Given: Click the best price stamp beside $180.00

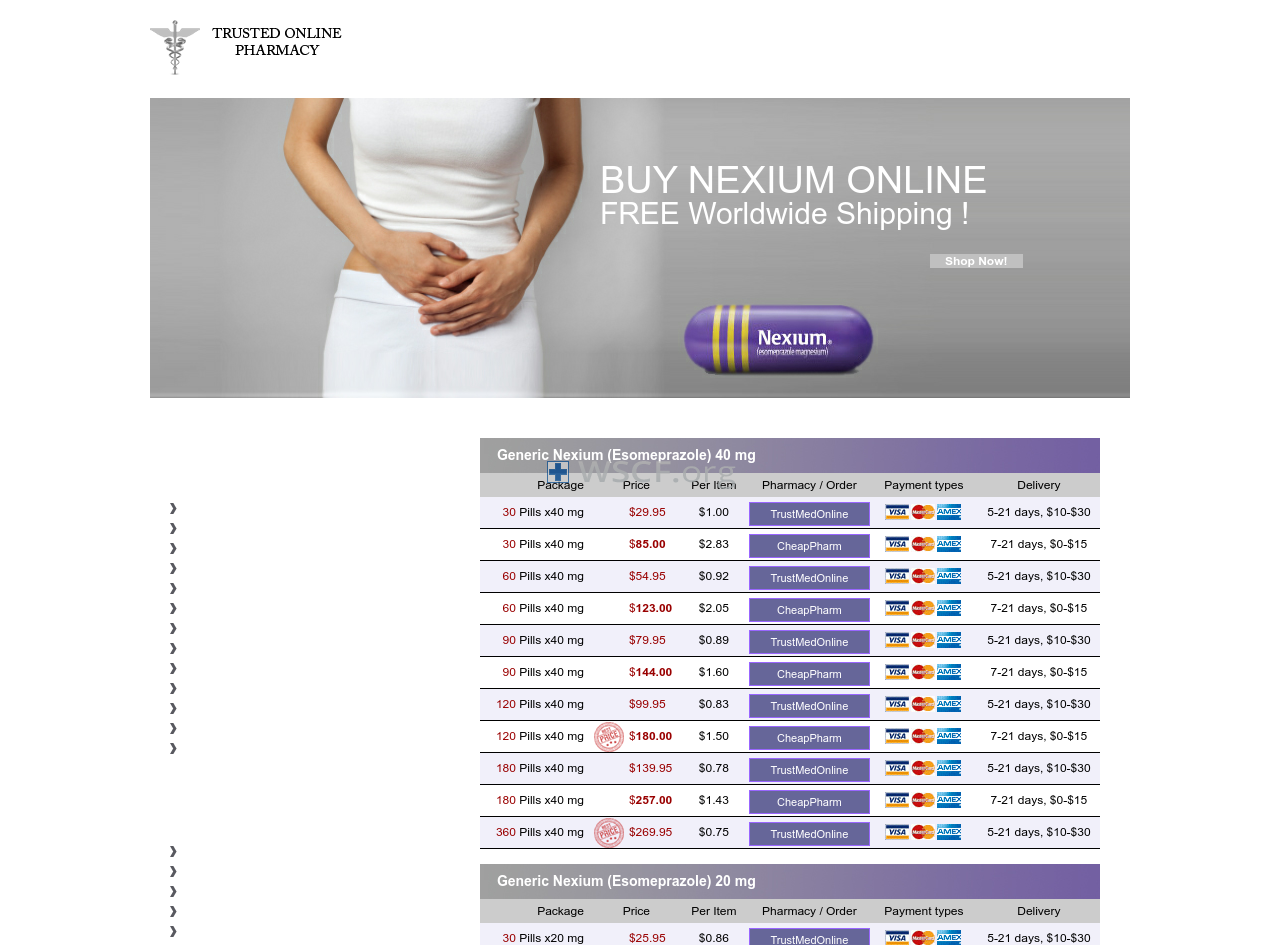Looking at the screenshot, I should (x=609, y=737).
